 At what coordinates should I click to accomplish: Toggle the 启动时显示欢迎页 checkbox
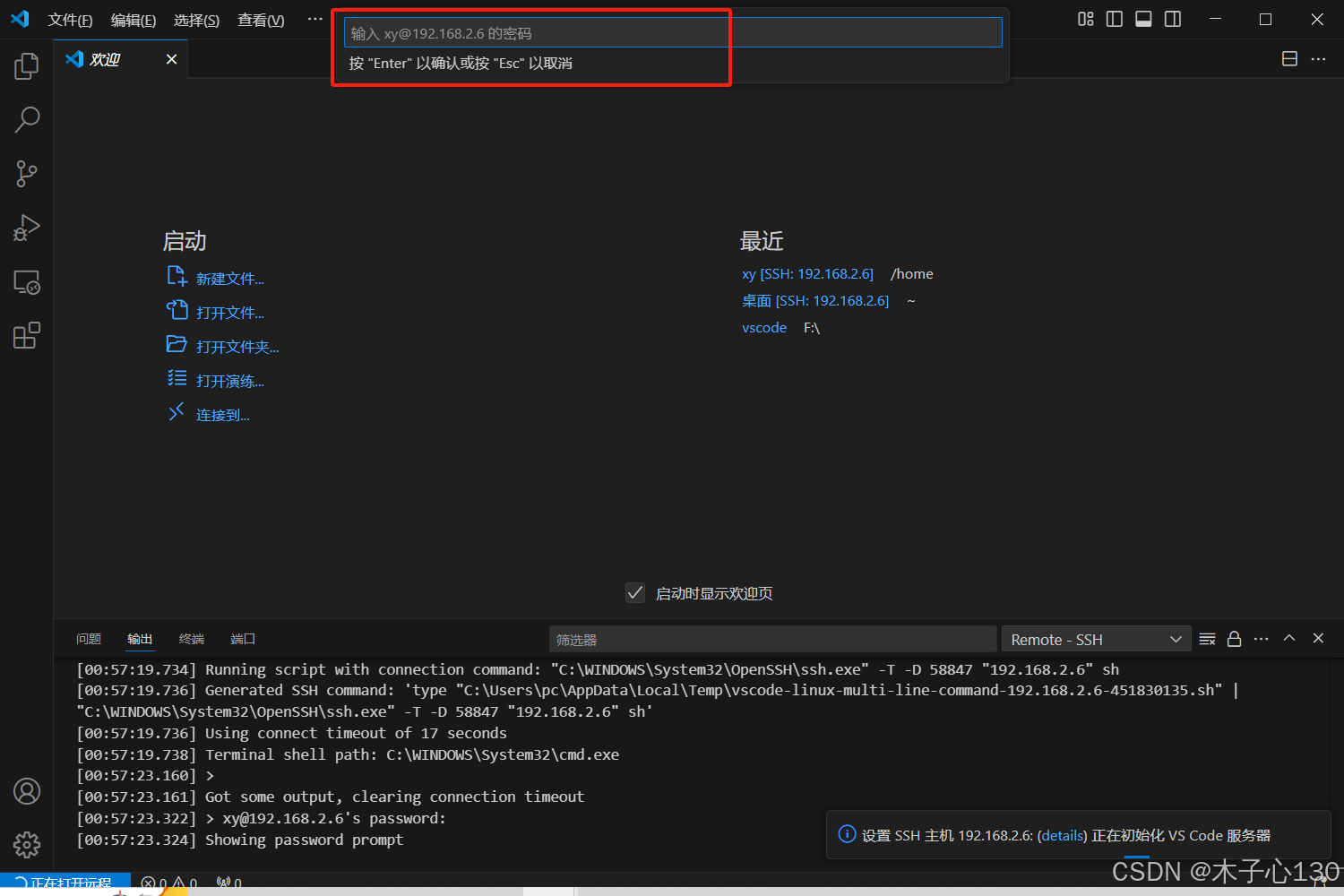pyautogui.click(x=634, y=592)
